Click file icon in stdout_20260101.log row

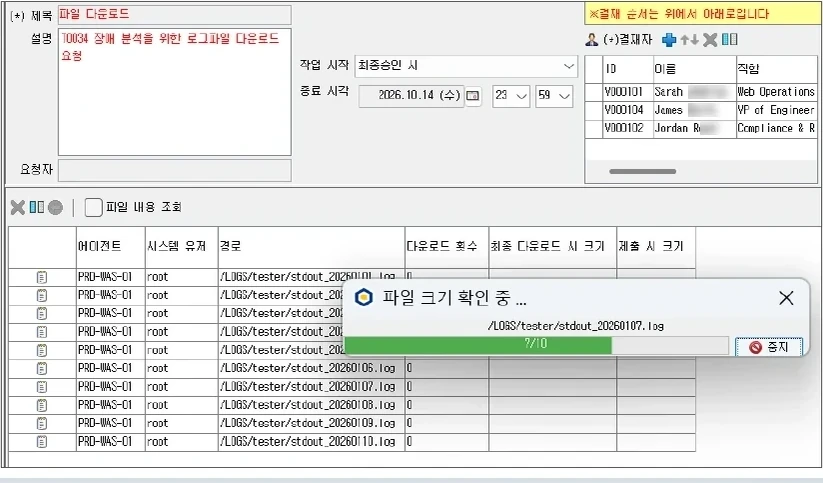(x=42, y=277)
